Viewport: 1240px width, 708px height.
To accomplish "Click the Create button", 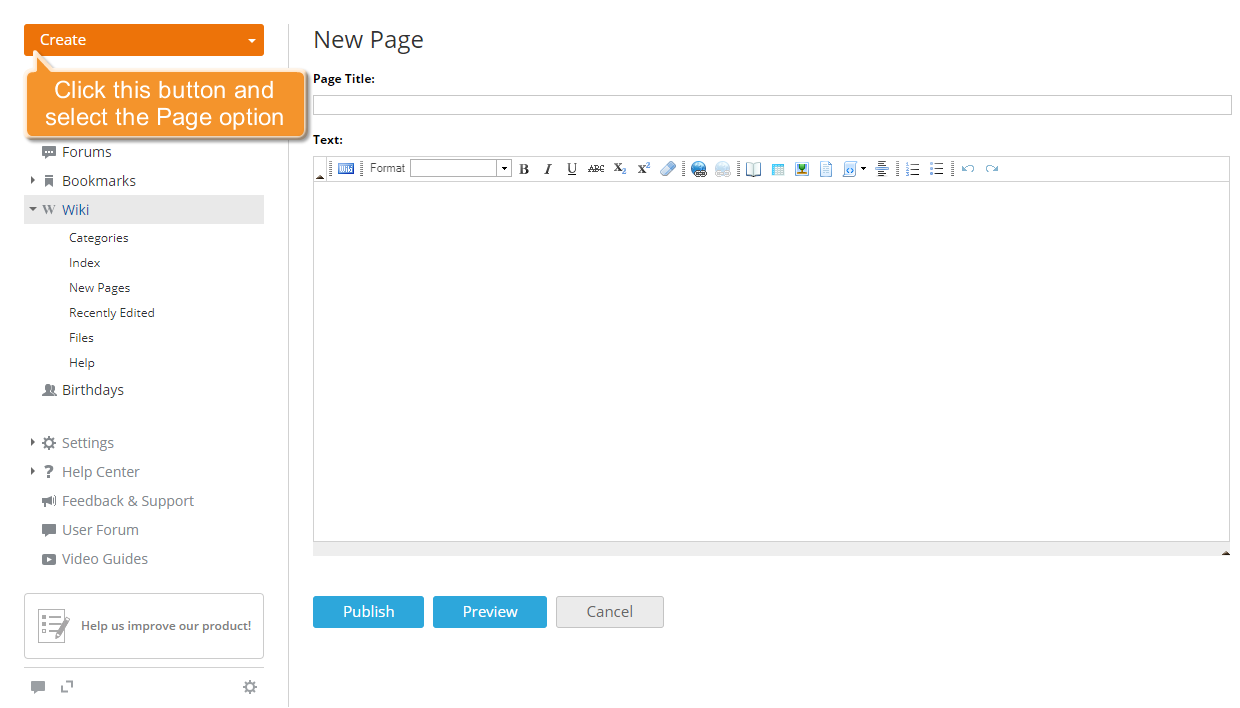I will (144, 40).
